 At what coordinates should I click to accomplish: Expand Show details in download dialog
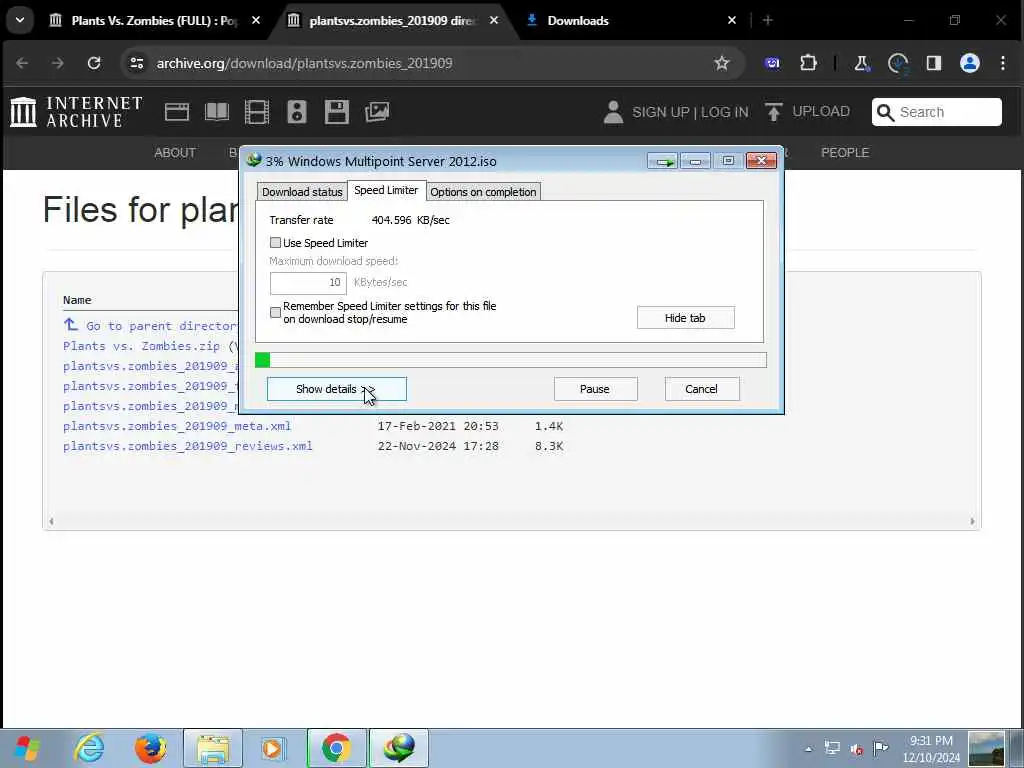pos(336,389)
